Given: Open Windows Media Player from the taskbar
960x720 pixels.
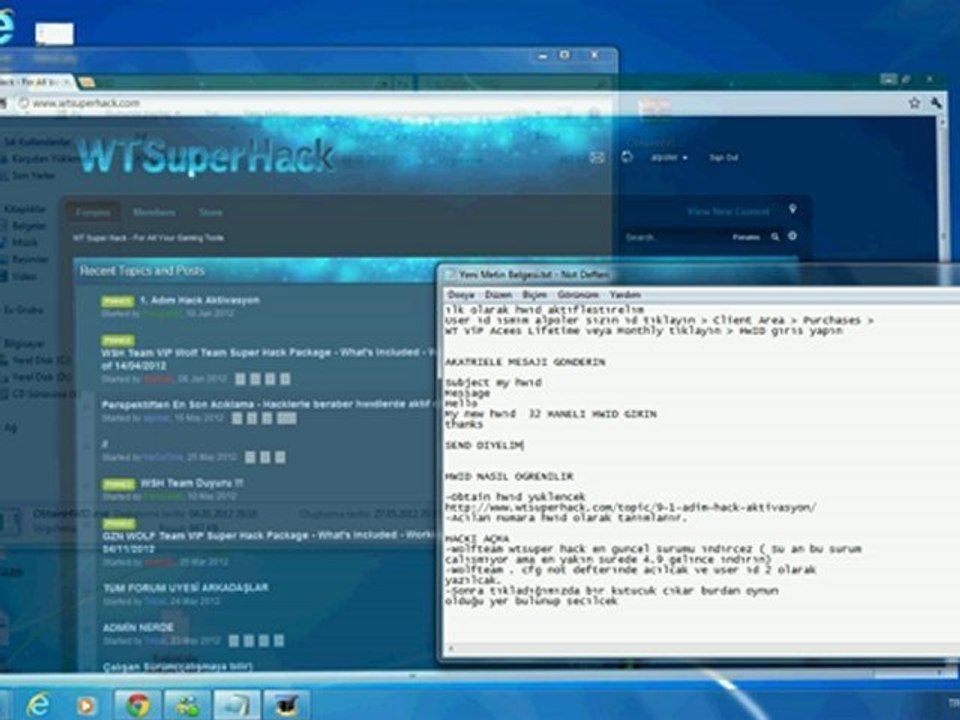Looking at the screenshot, I should (86, 705).
